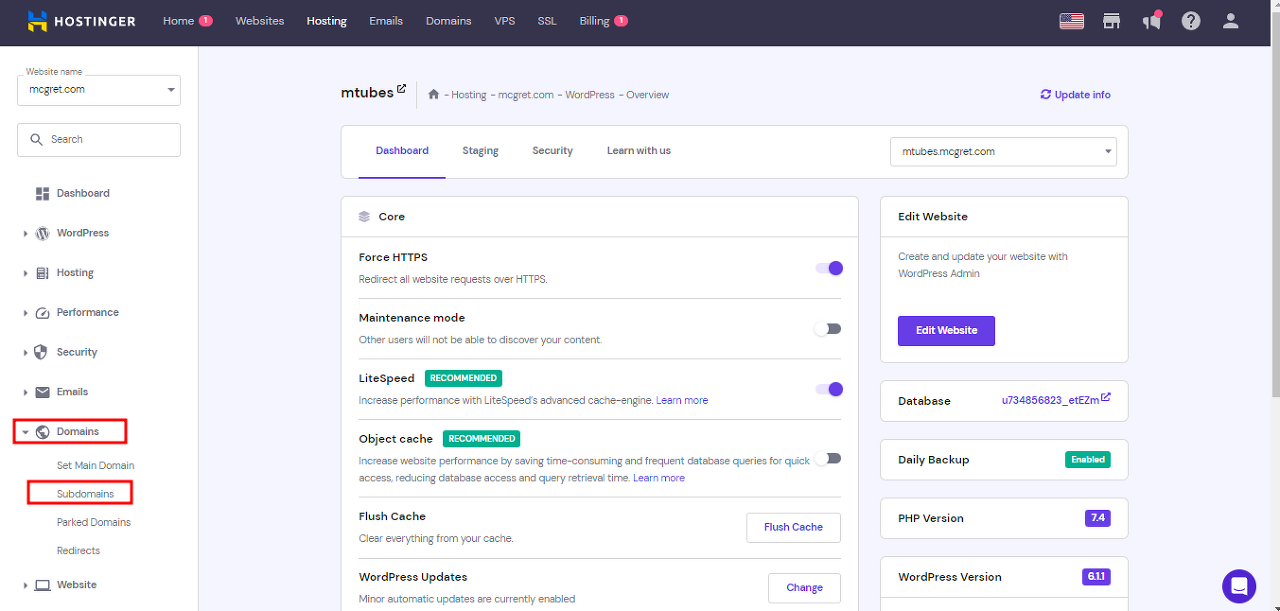The height and width of the screenshot is (611, 1280).
Task: Open the u734856823_etEZm database link
Action: tap(1050, 400)
